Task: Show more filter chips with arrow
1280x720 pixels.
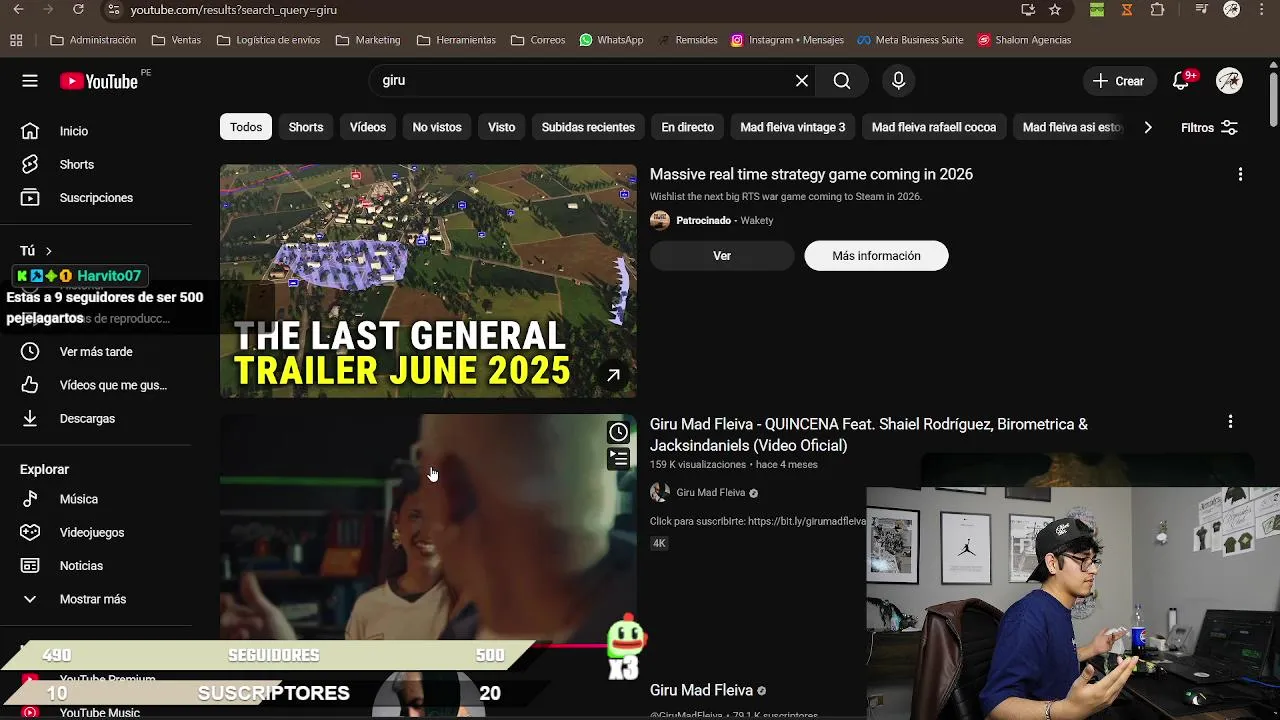Action: click(x=1148, y=127)
